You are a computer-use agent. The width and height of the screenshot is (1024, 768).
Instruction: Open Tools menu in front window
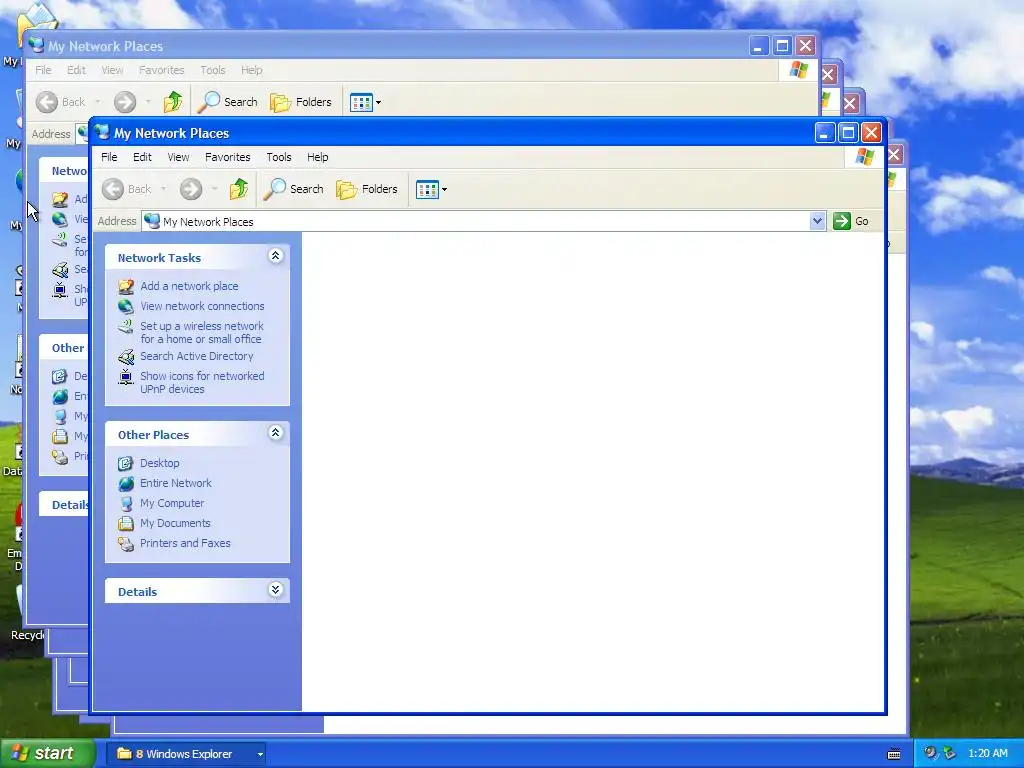tap(279, 157)
